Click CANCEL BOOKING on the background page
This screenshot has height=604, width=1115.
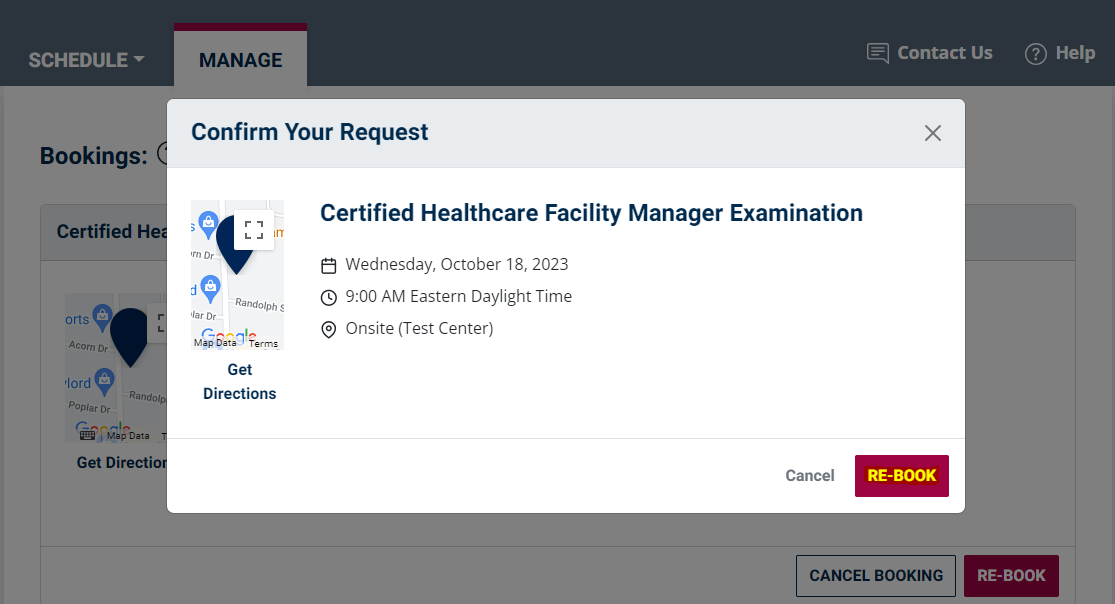pyautogui.click(x=875, y=576)
